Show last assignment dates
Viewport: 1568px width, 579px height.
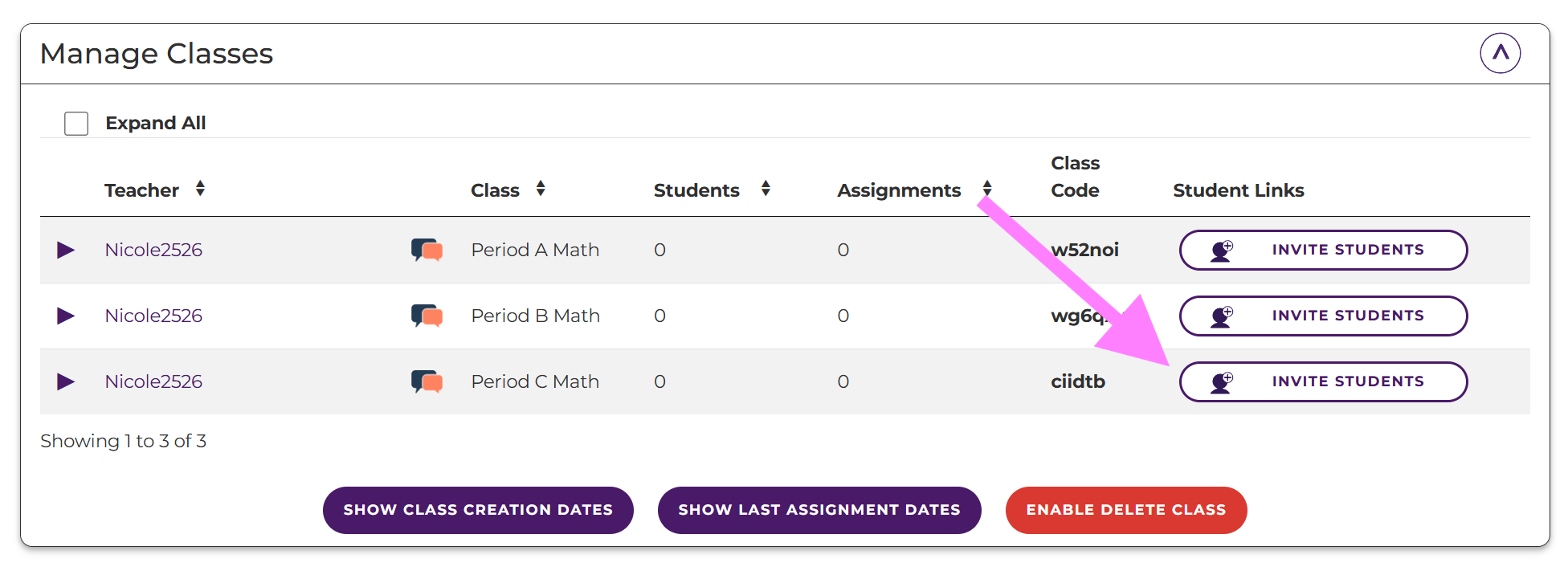click(819, 510)
